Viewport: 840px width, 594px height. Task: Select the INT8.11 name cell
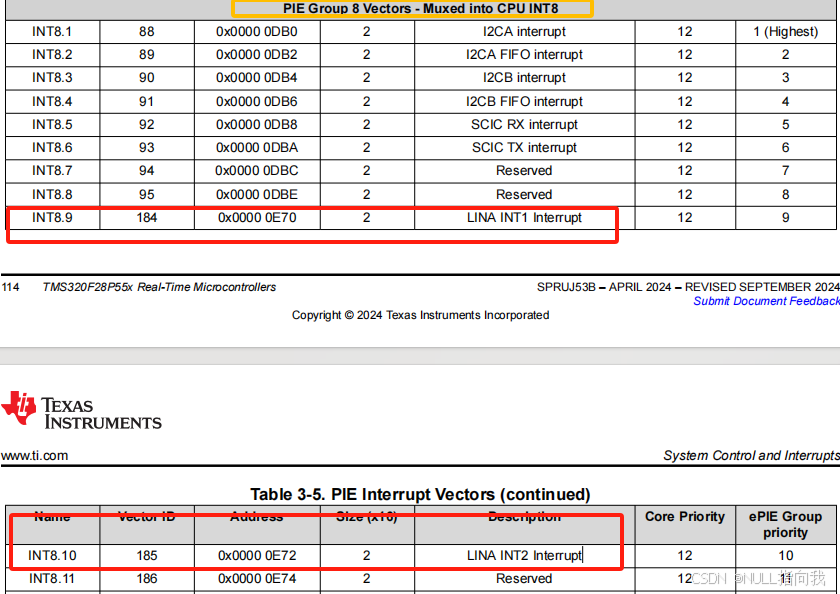click(x=52, y=578)
